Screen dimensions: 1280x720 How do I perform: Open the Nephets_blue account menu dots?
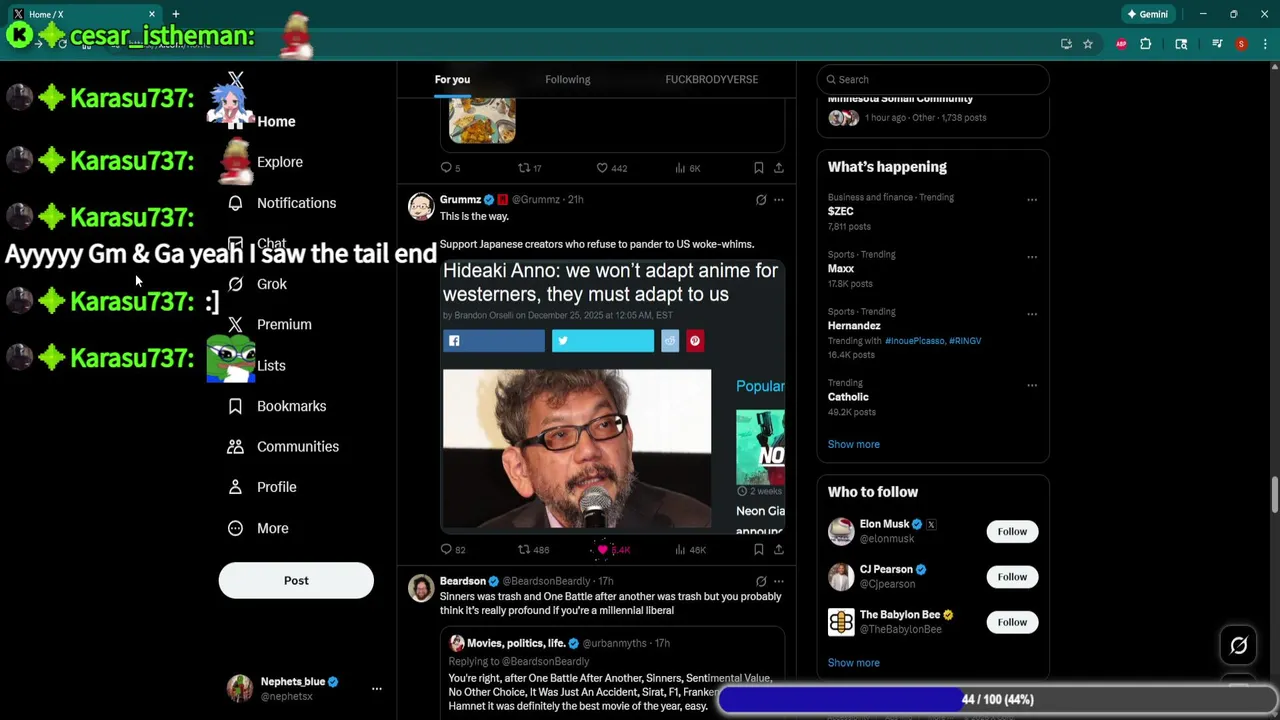[x=376, y=689]
